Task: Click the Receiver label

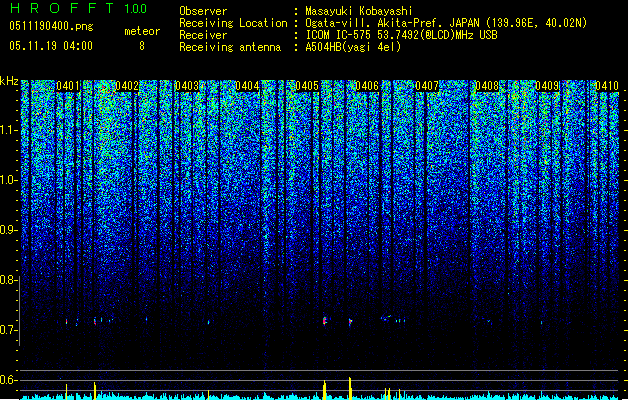Action: [203, 35]
